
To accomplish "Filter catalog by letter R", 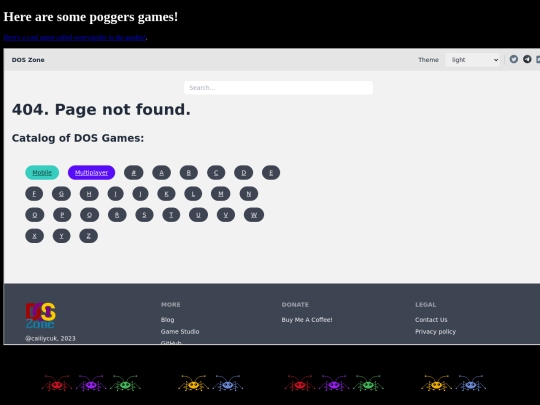I will click(117, 215).
